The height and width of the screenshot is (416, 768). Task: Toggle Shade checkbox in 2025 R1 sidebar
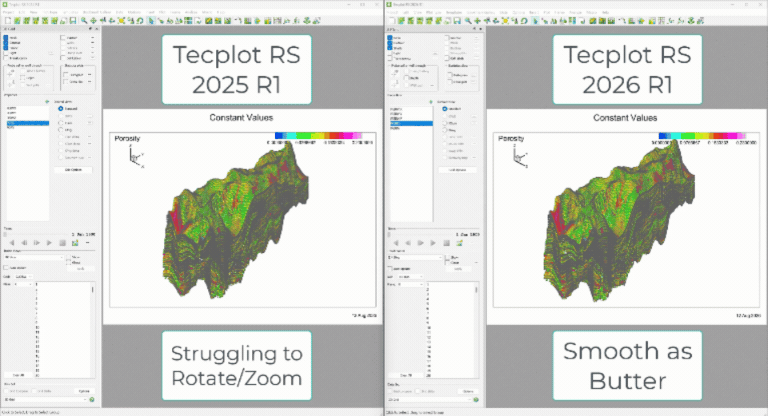coord(6,48)
